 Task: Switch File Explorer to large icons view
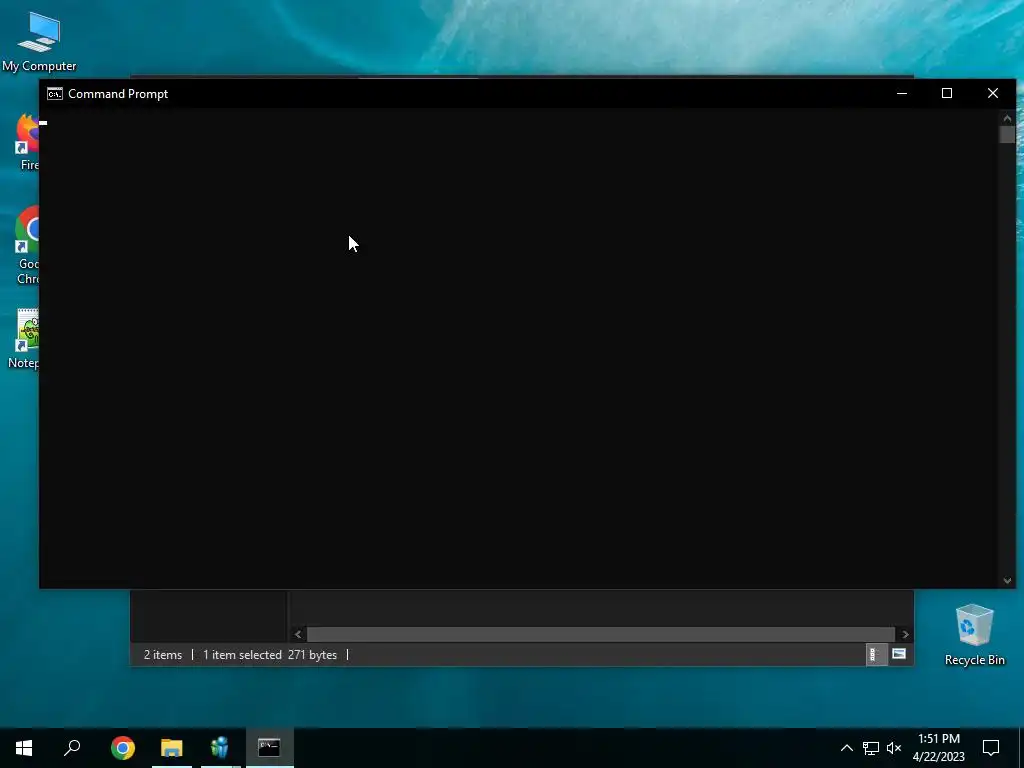point(899,654)
